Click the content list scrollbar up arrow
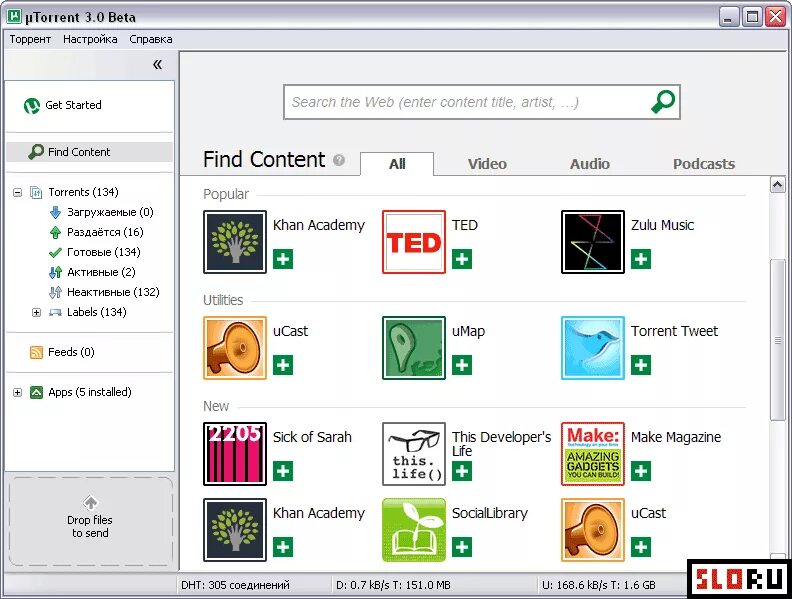This screenshot has height=599, width=792. click(x=777, y=184)
